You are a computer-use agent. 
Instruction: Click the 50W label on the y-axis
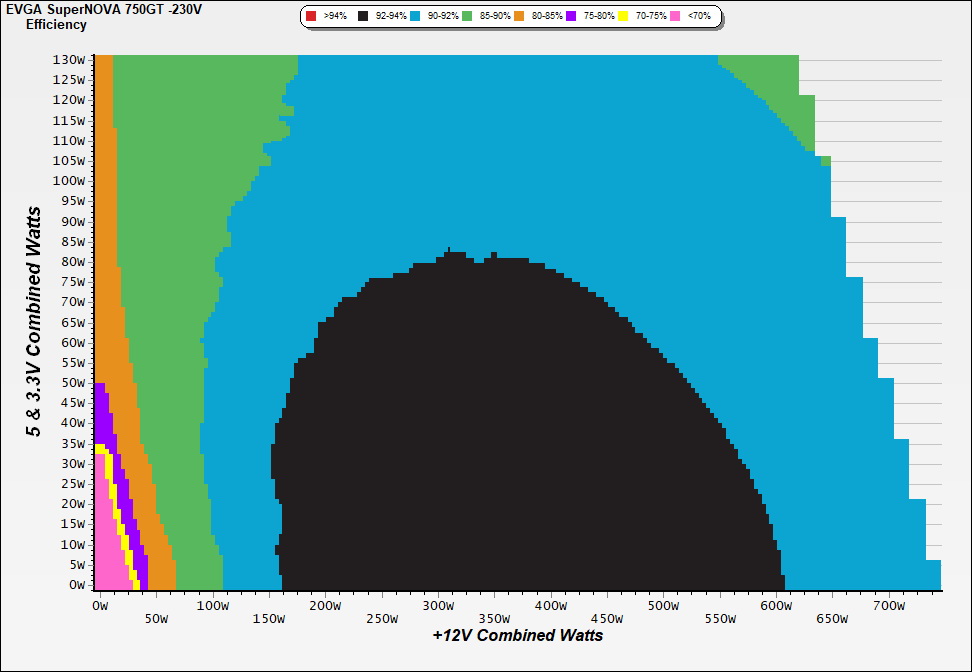click(72, 383)
